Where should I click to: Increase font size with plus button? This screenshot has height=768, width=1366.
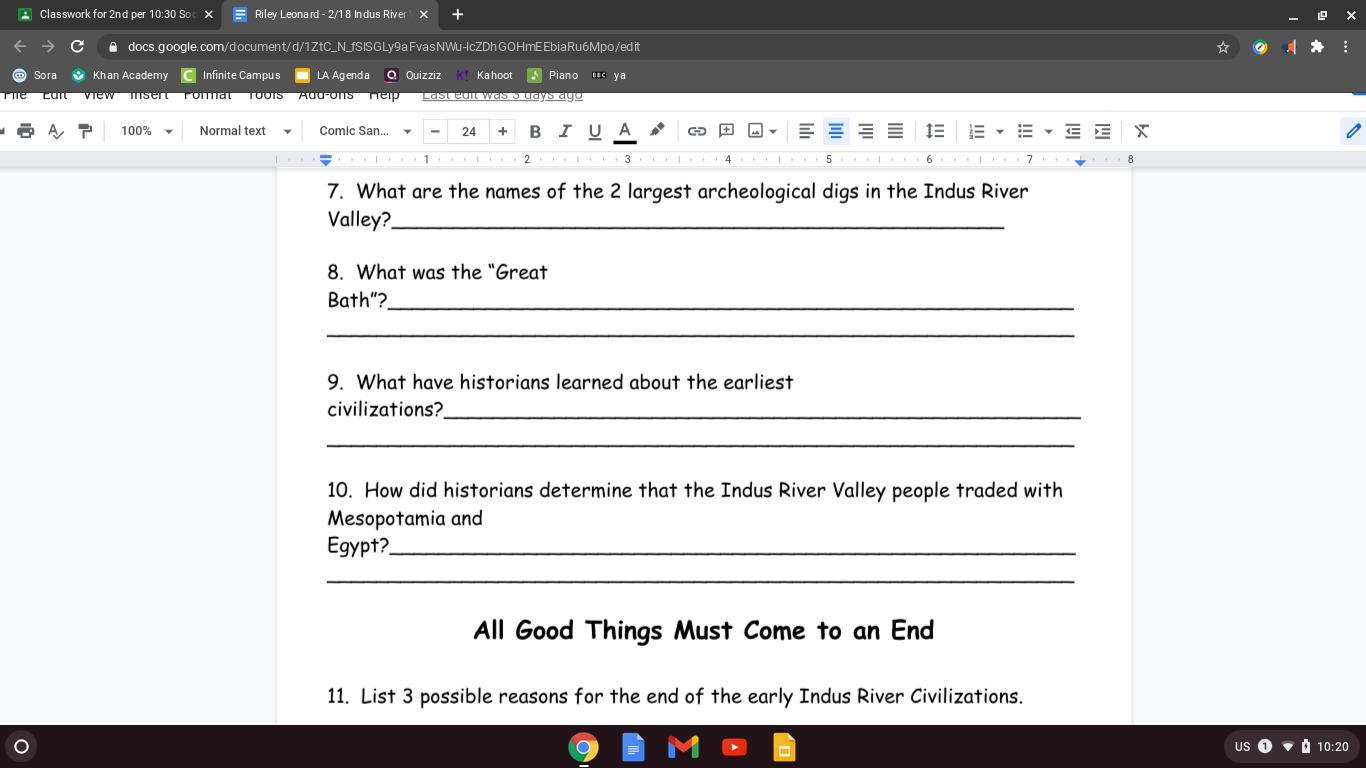point(503,131)
